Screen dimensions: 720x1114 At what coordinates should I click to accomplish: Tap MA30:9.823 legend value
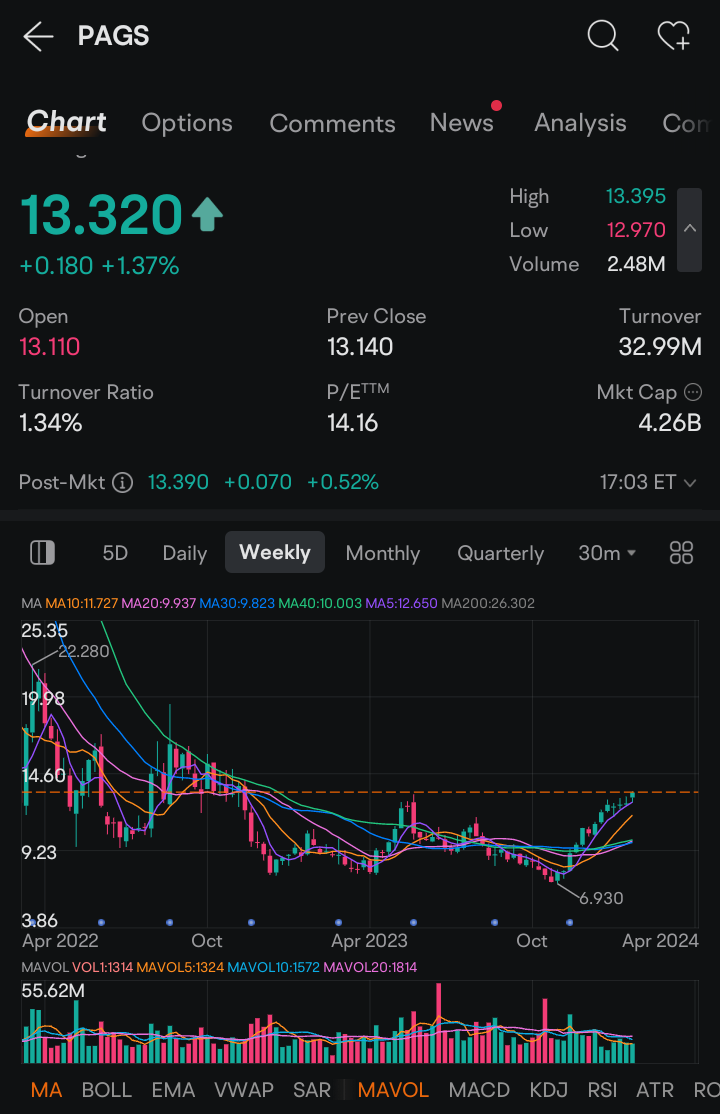click(x=237, y=603)
